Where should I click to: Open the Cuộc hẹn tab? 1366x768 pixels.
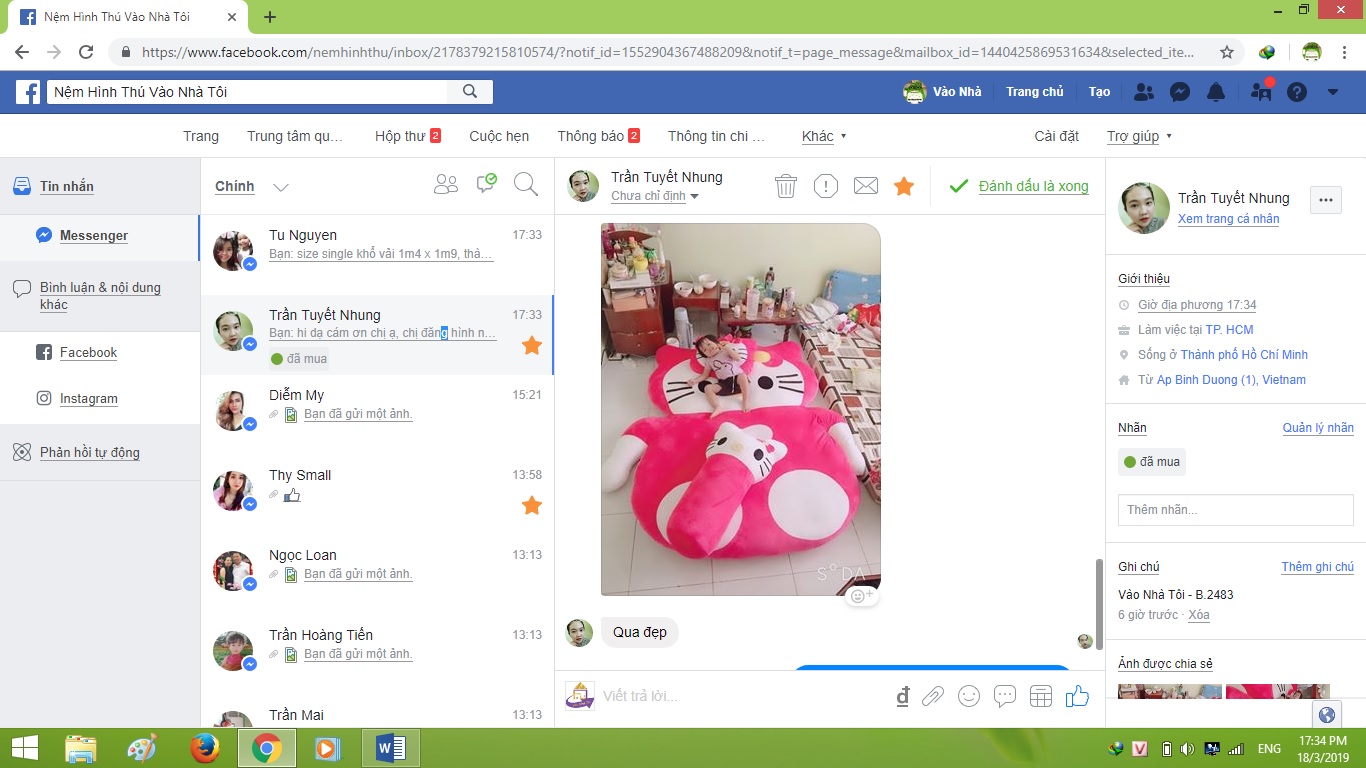[499, 136]
